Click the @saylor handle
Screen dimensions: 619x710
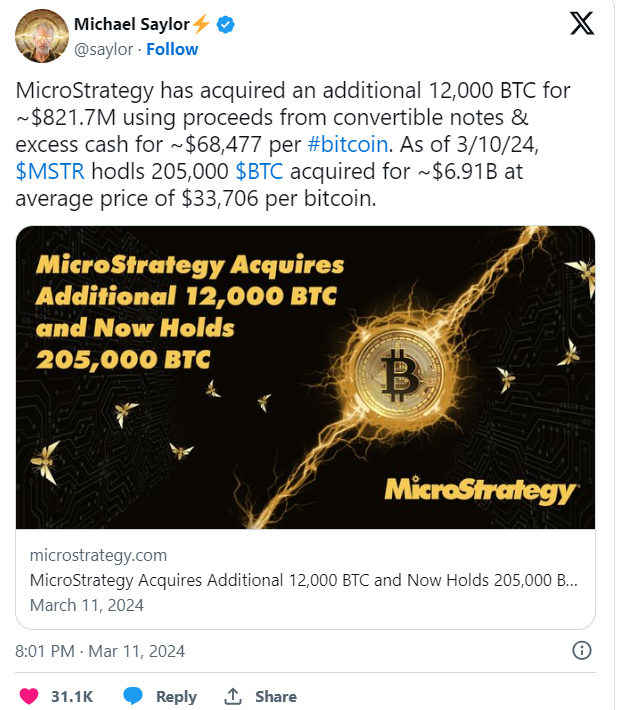click(104, 49)
